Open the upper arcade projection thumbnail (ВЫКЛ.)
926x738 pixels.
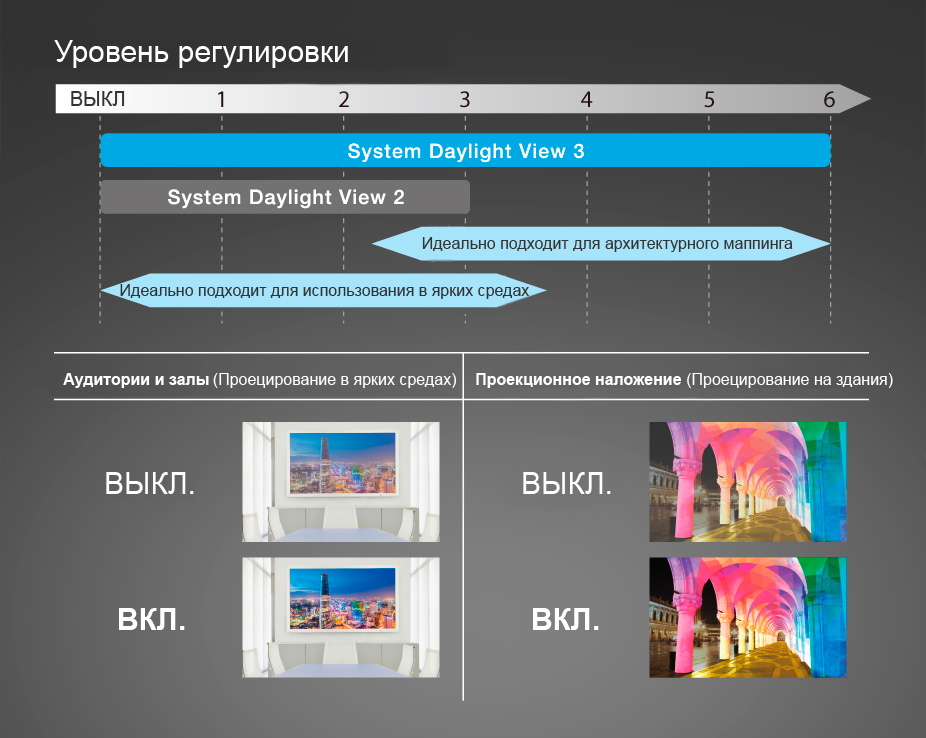click(748, 482)
